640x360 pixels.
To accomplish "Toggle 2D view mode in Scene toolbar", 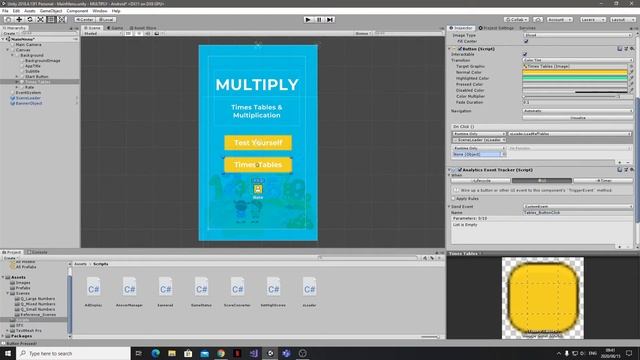I will [x=129, y=33].
